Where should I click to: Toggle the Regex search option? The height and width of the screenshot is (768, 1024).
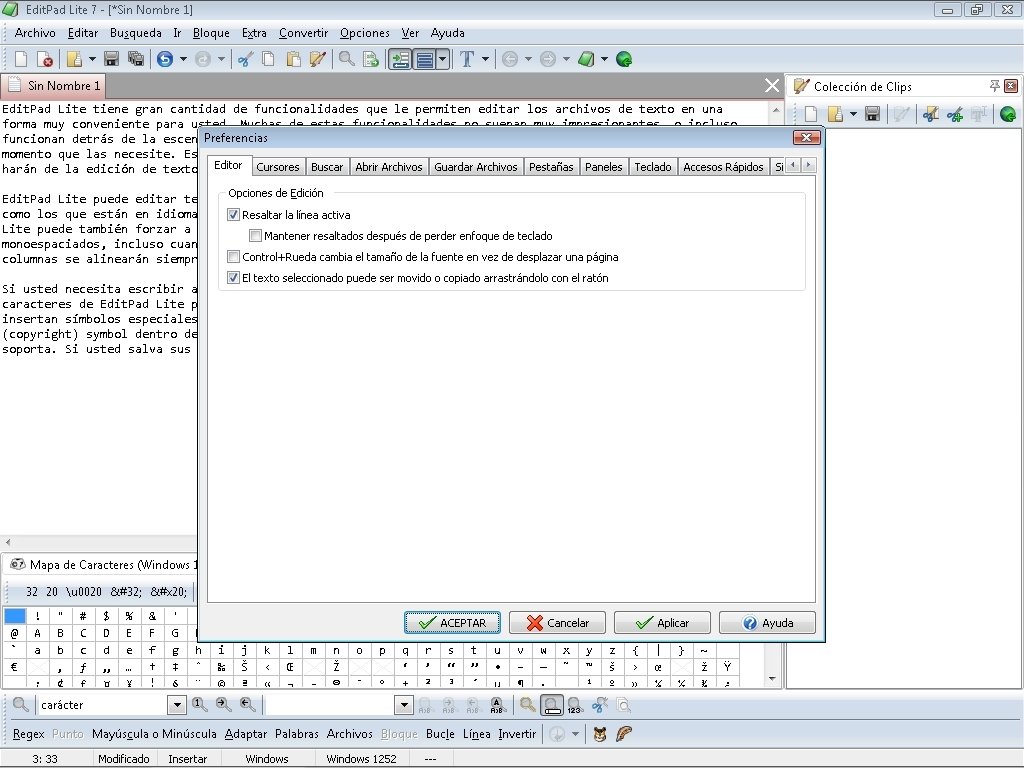[29, 734]
